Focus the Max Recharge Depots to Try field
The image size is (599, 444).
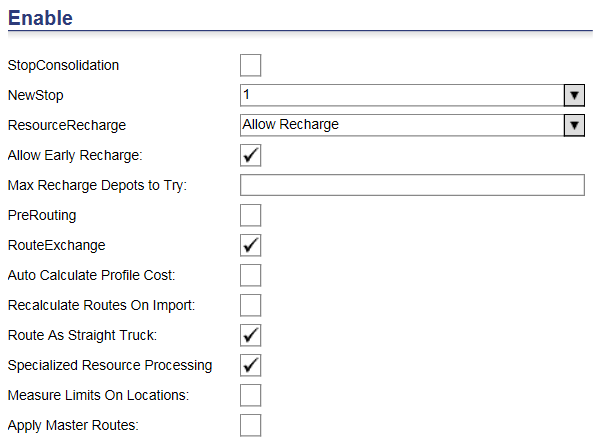pyautogui.click(x=412, y=185)
